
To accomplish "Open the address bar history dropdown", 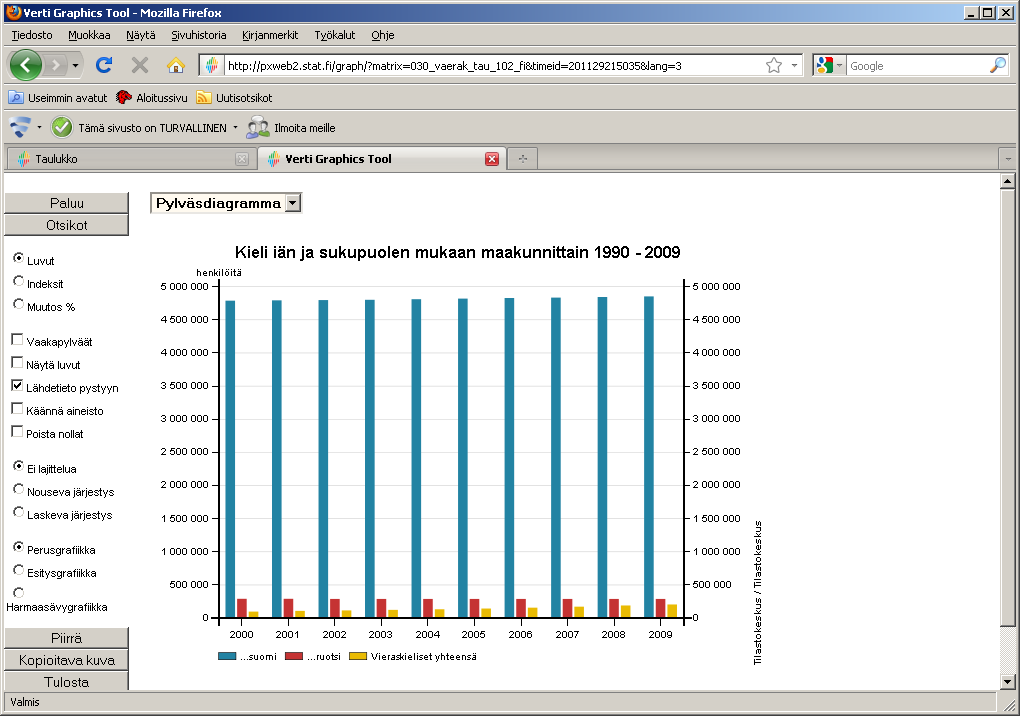I will point(794,66).
